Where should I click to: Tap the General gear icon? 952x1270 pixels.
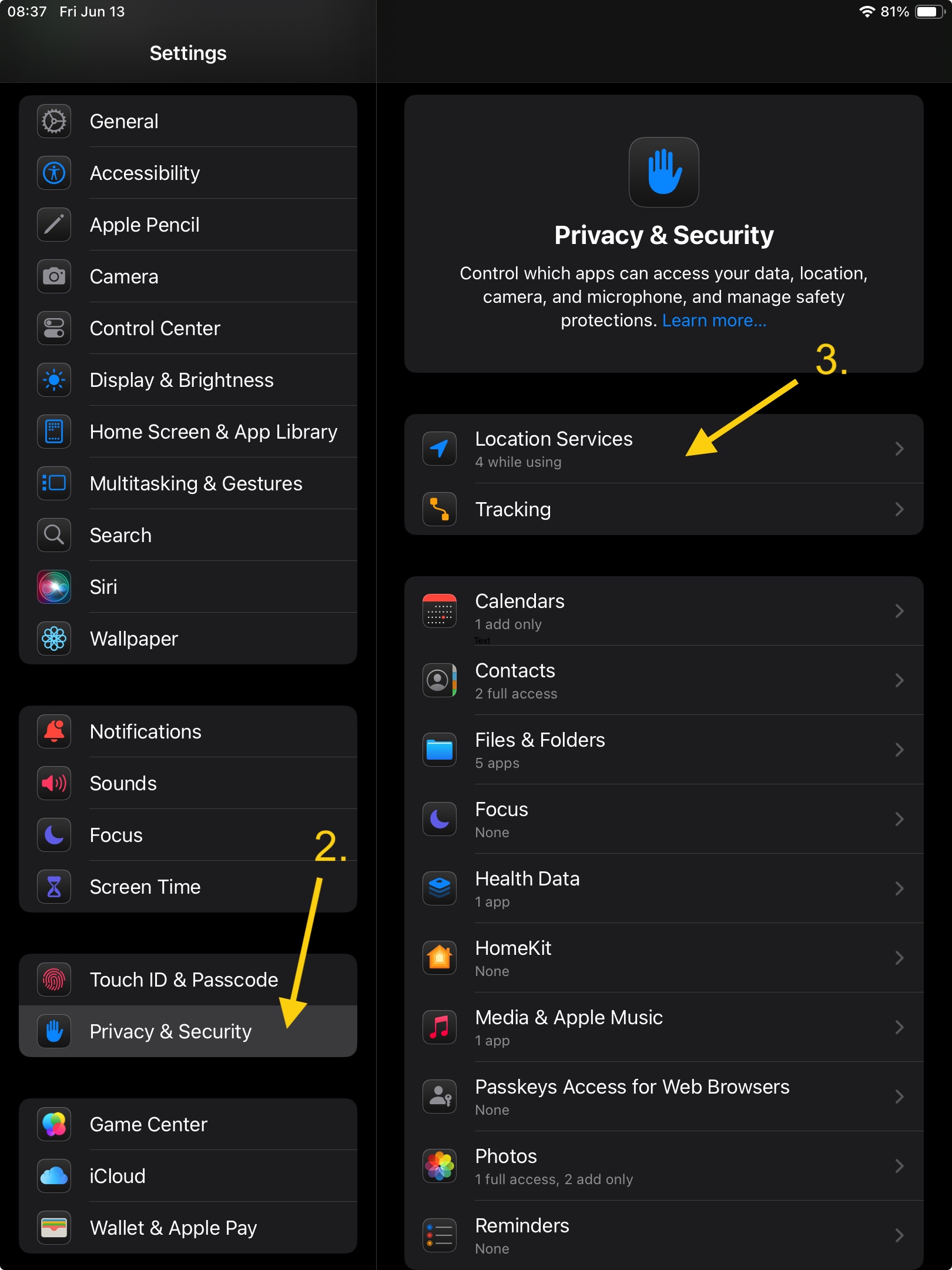[x=54, y=122]
